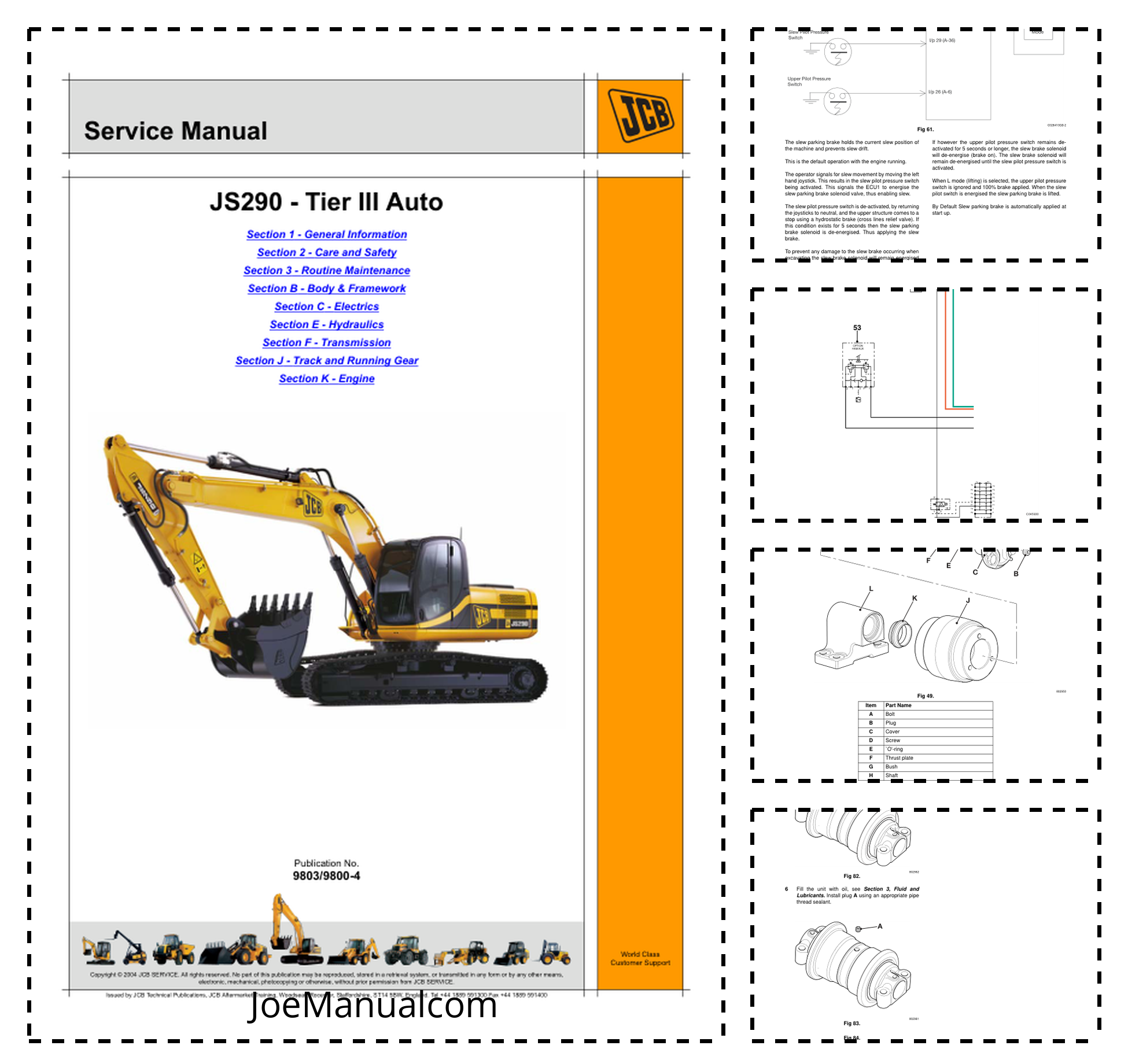Click the World Class Customer Support text
1128x1064 pixels.
point(640,958)
